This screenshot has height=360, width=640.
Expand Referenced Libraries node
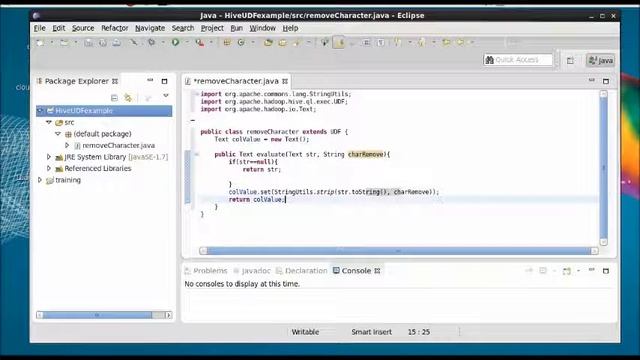(49, 168)
